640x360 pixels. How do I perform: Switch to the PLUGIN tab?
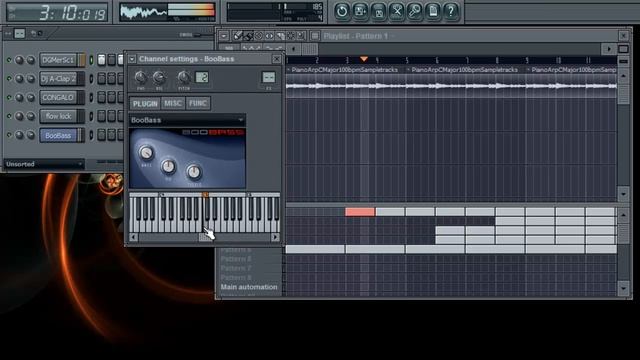145,104
